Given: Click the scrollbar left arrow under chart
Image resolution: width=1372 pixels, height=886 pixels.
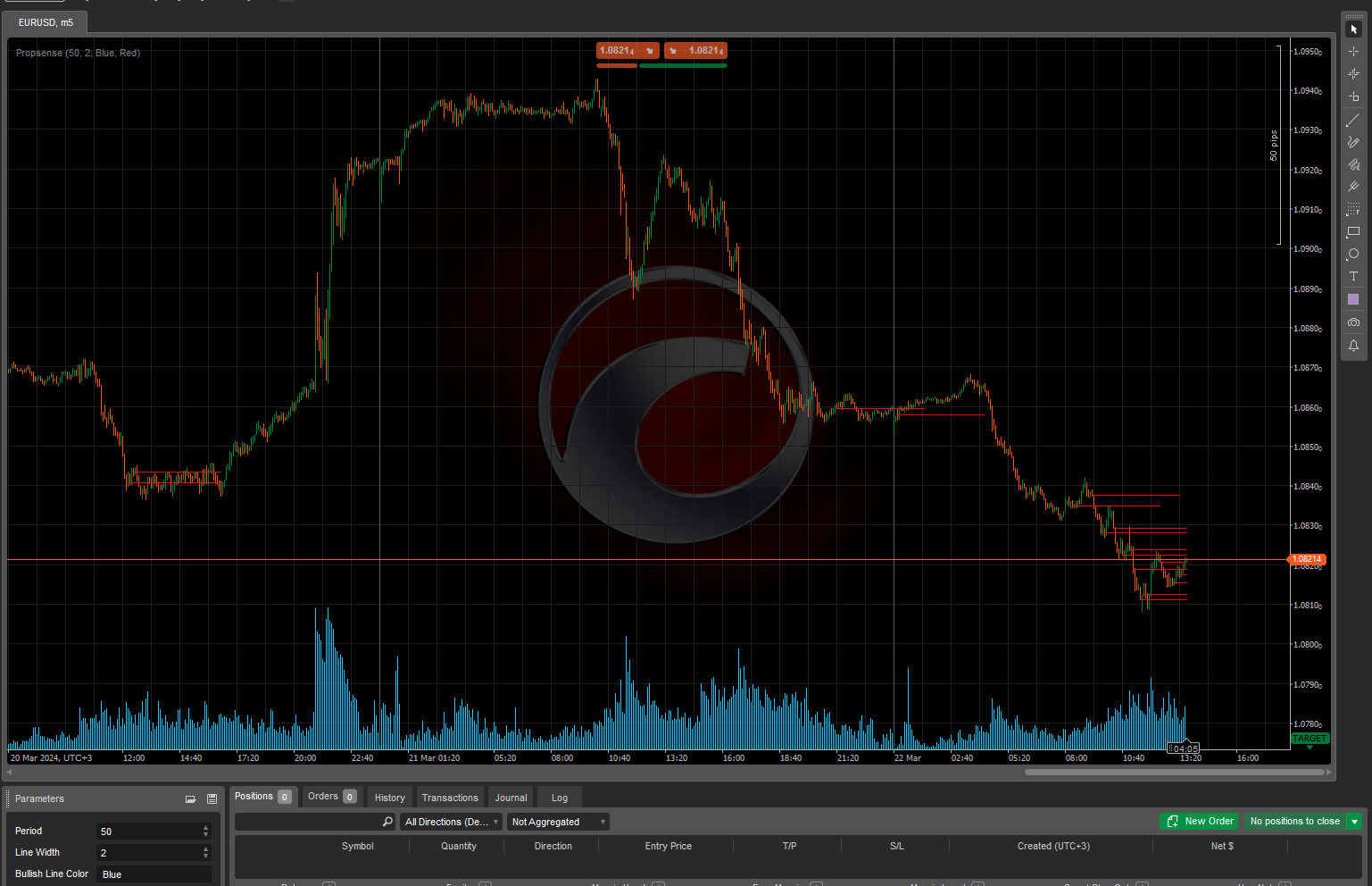Looking at the screenshot, I should coord(11,772).
